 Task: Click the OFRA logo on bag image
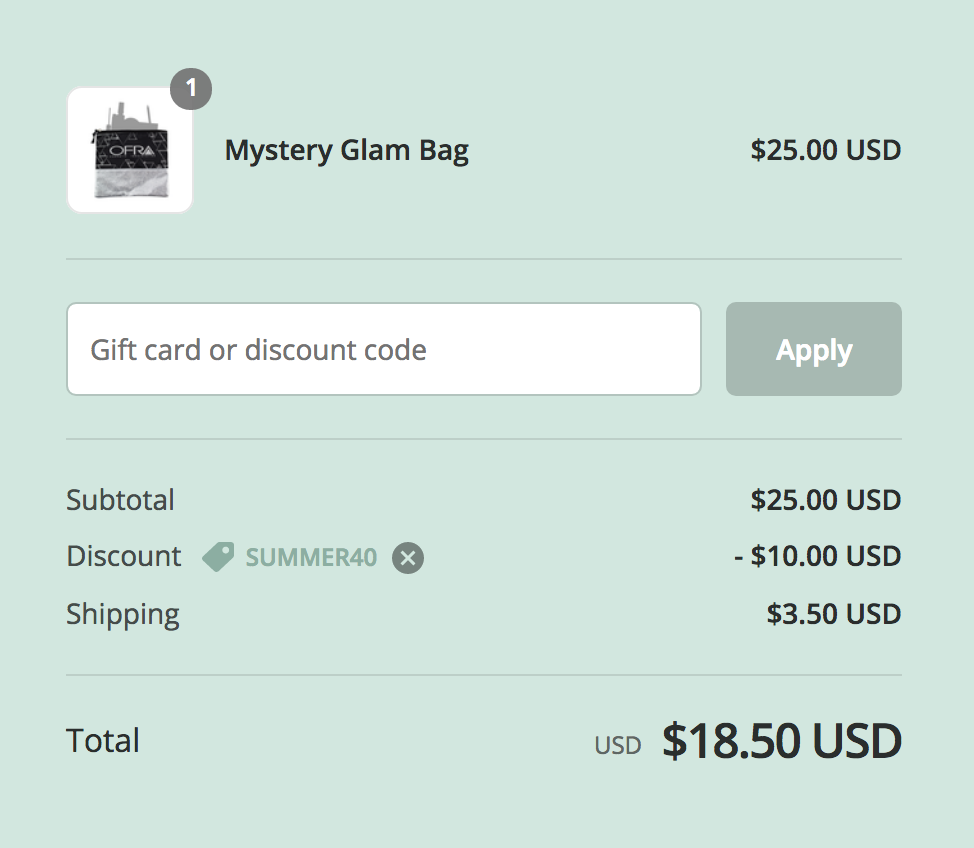(x=131, y=150)
